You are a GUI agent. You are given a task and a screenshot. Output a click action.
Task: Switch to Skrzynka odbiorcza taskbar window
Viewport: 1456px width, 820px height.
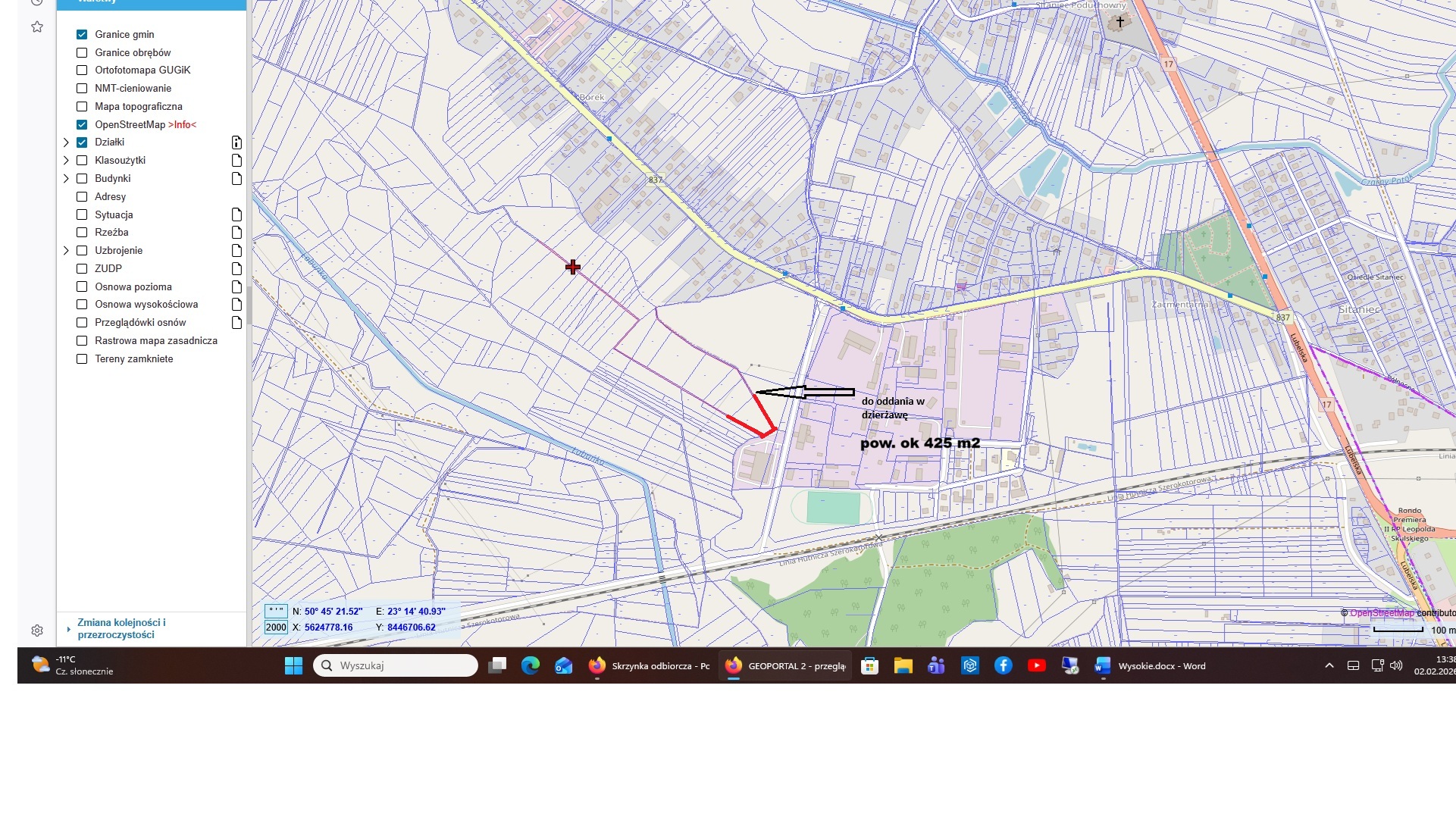point(650,666)
